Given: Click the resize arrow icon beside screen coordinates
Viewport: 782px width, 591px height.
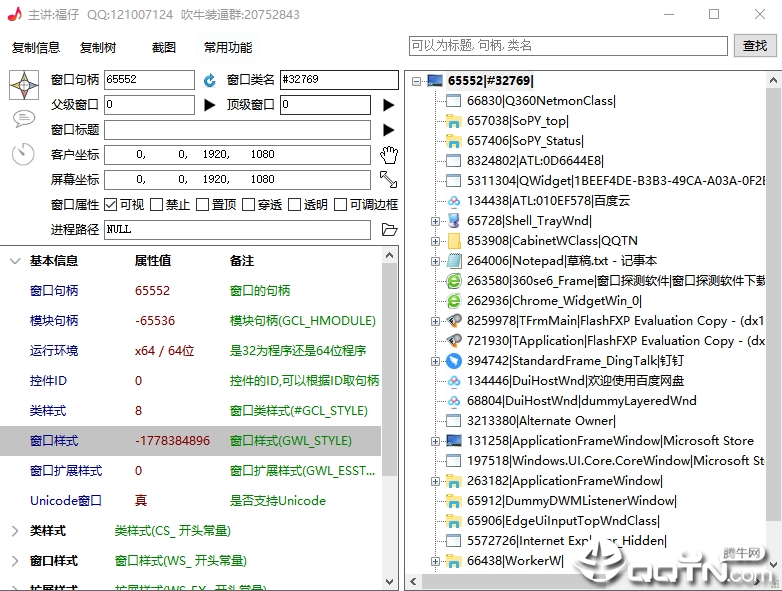Looking at the screenshot, I should pos(389,180).
